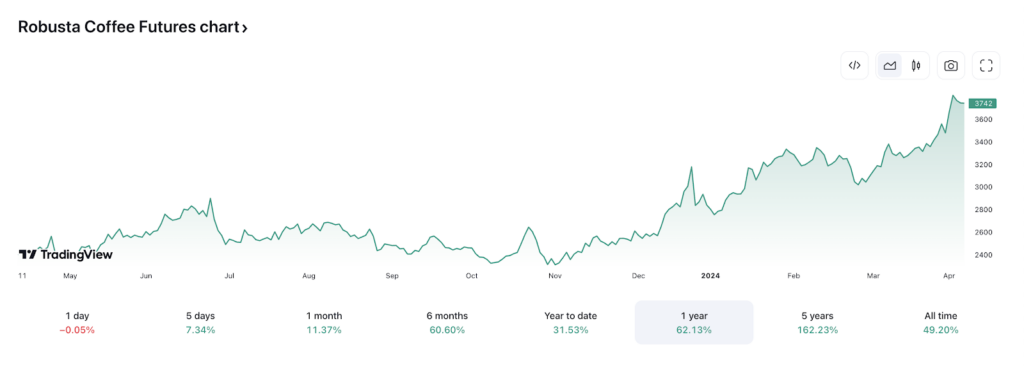Open the Robusta Coffee Futures chart link
This screenshot has height=367, width=1024.
tap(133, 27)
